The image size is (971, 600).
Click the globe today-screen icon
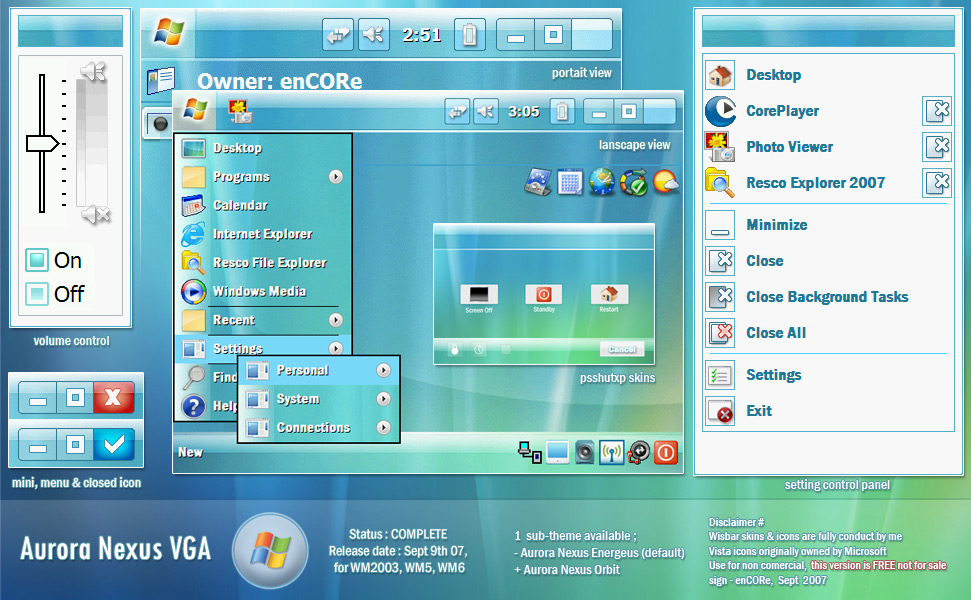pos(602,182)
